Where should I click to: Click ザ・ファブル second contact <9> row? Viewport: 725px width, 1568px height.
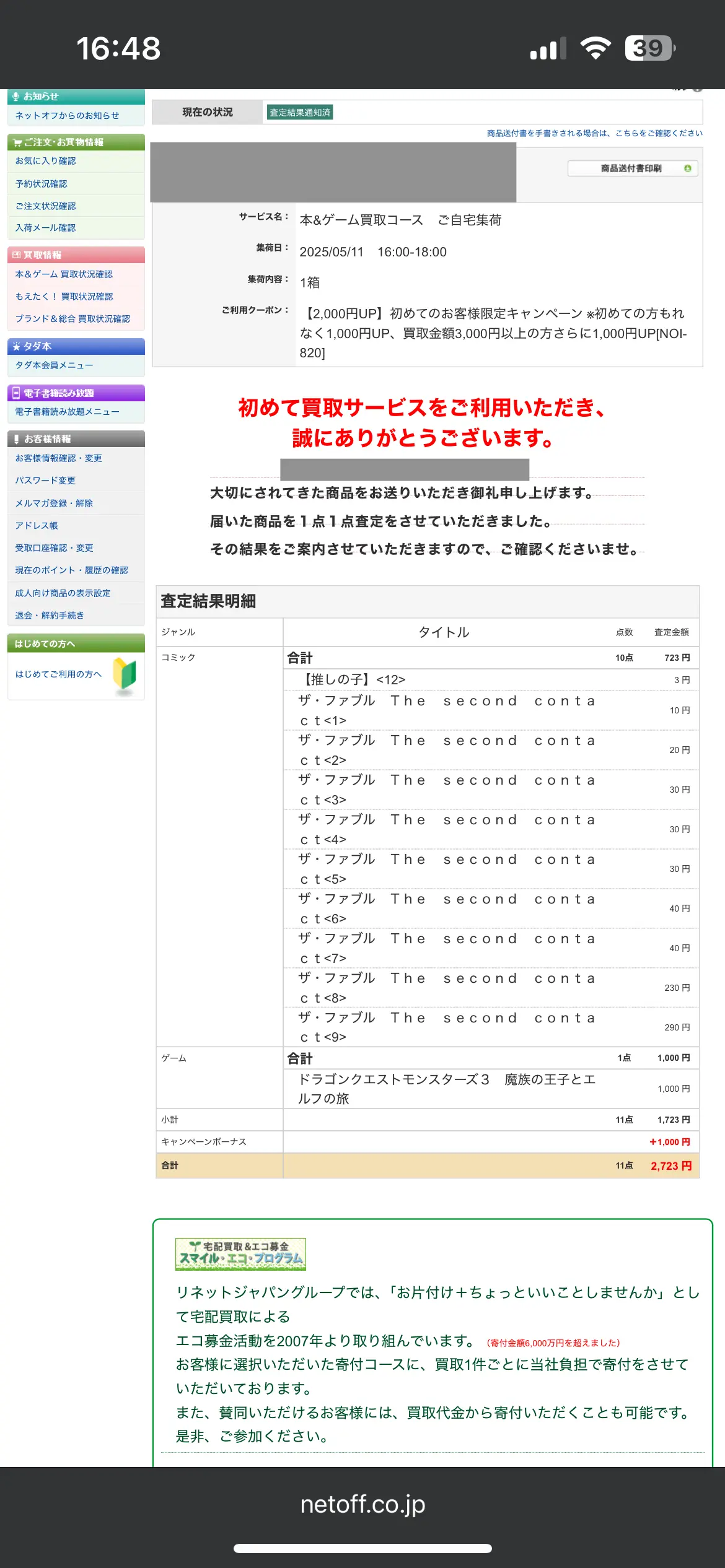coord(491,1027)
